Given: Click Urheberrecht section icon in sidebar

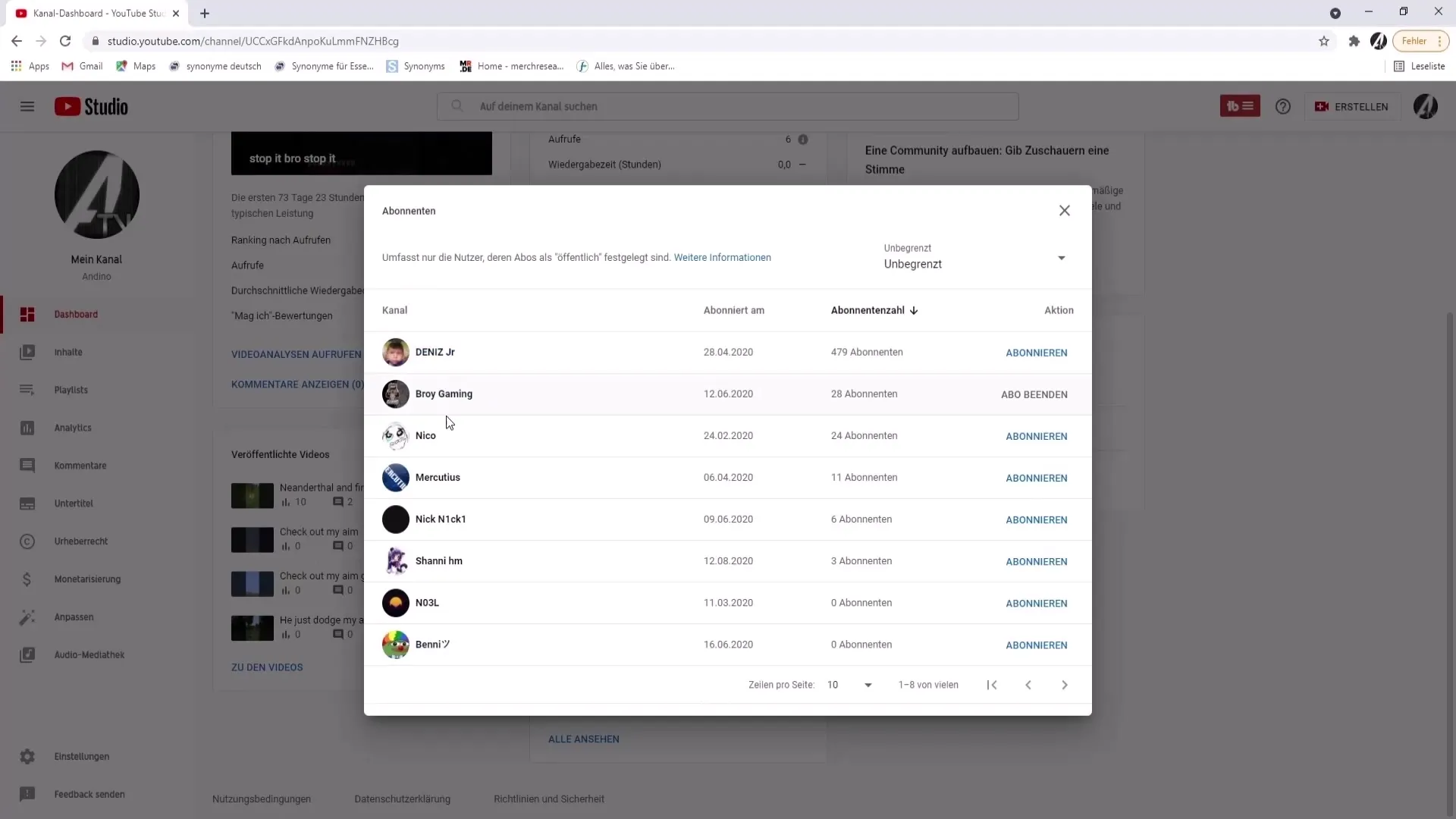Looking at the screenshot, I should [x=27, y=541].
